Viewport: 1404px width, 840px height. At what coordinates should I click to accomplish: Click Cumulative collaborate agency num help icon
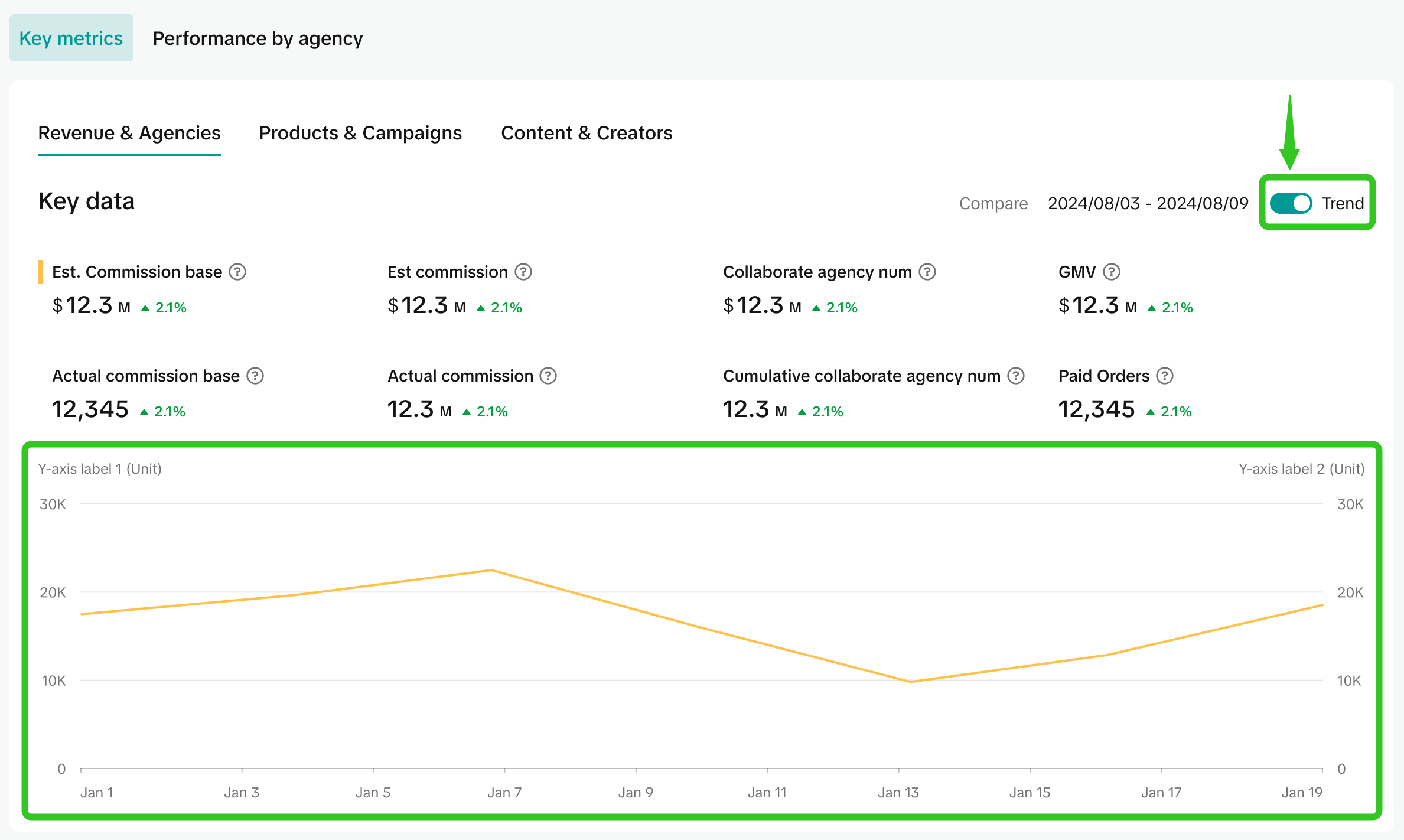1016,376
